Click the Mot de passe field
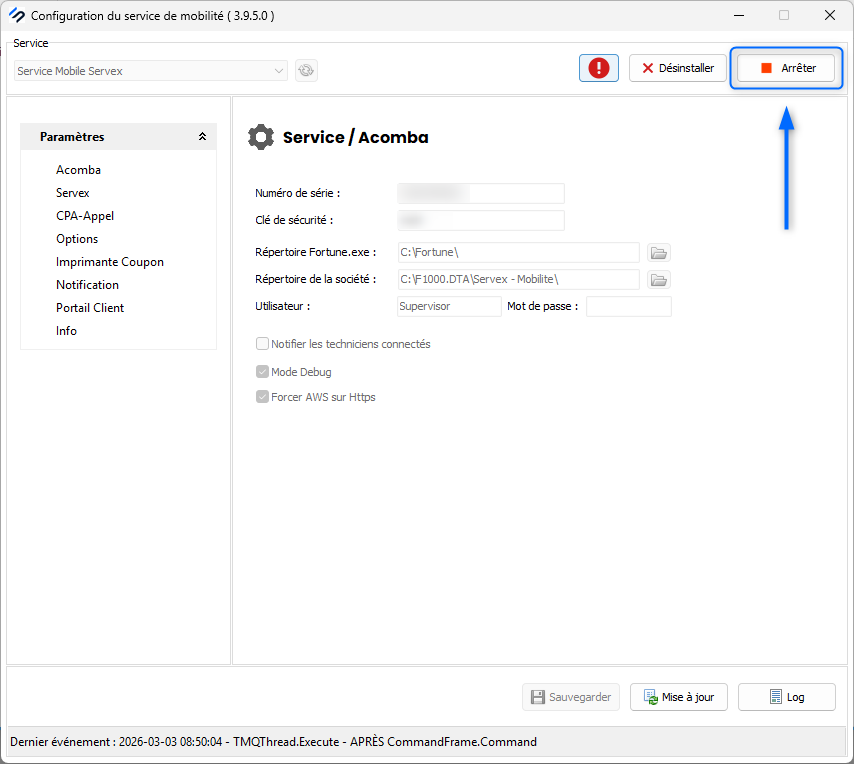 (628, 307)
